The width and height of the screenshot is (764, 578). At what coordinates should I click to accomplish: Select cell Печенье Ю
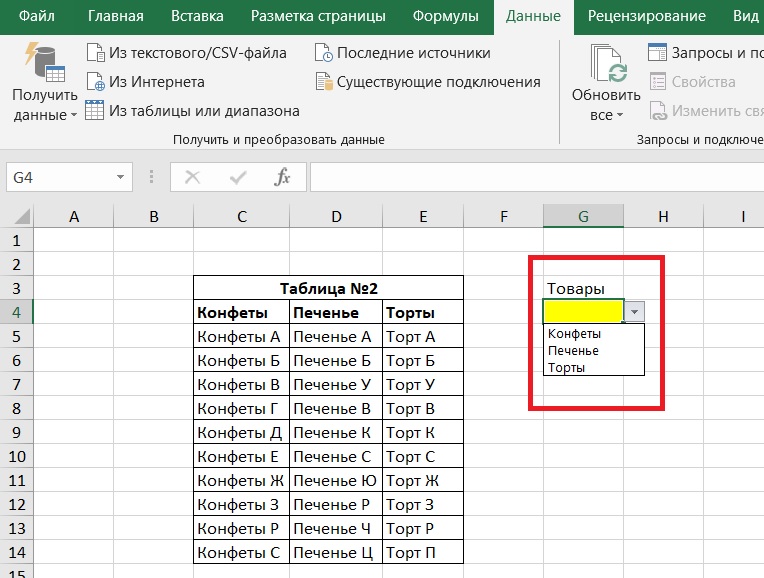(x=336, y=480)
